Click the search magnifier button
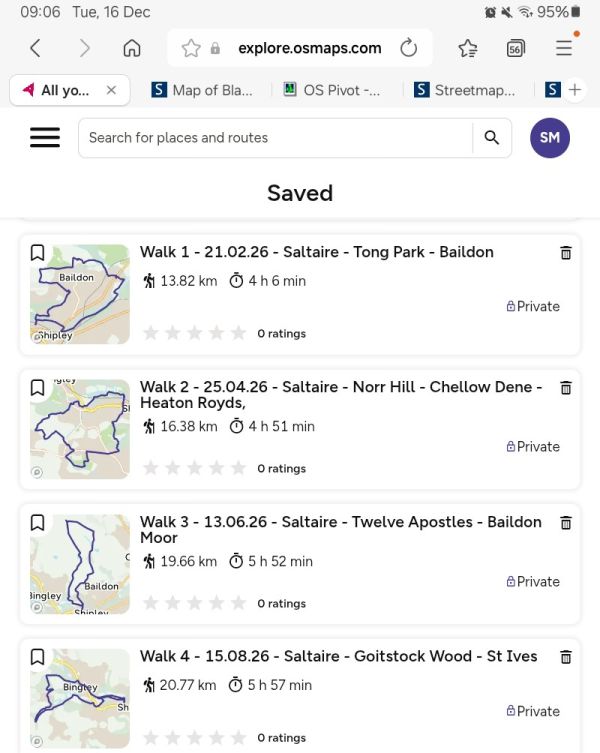The height and width of the screenshot is (753, 600). point(491,138)
